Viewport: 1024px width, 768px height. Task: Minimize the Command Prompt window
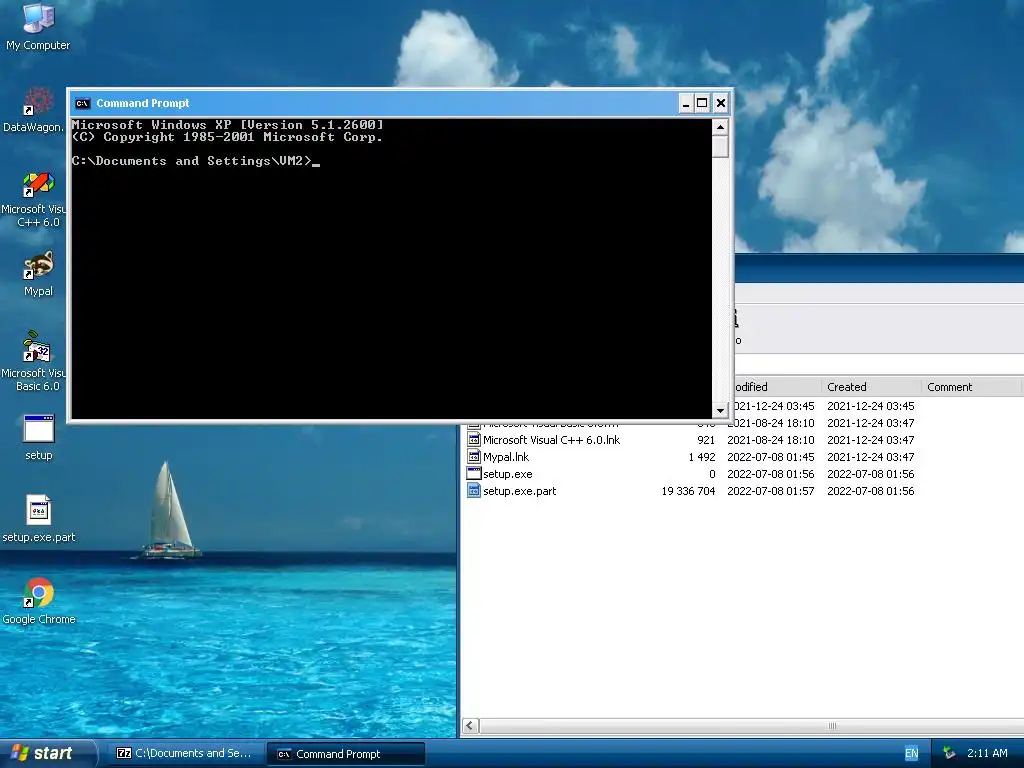pos(686,103)
